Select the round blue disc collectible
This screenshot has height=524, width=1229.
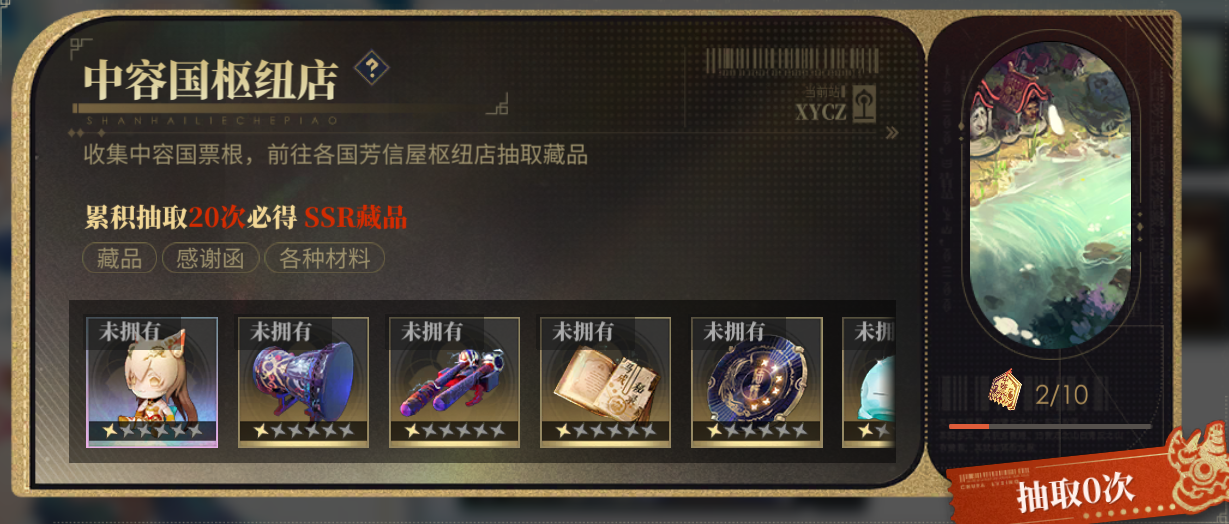pyautogui.click(x=757, y=382)
